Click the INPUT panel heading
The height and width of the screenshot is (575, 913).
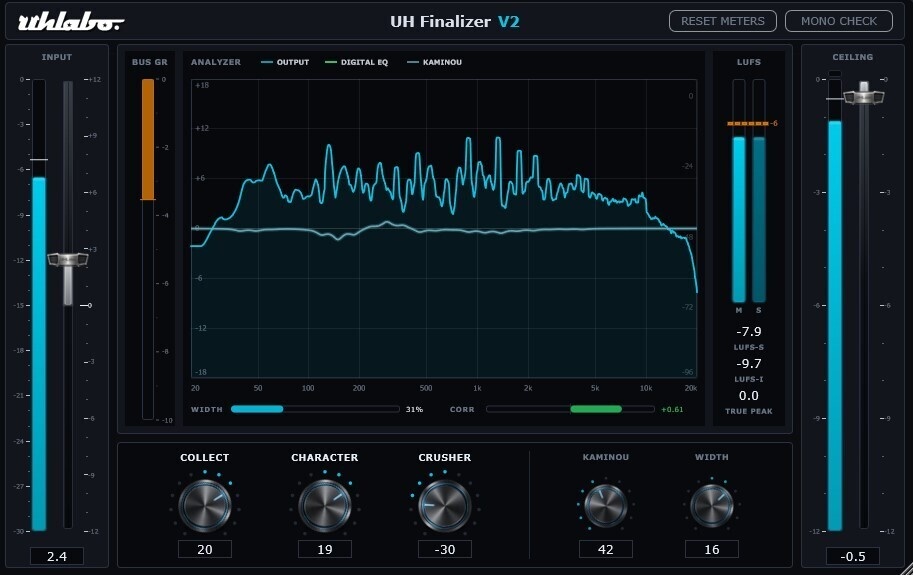click(x=56, y=57)
